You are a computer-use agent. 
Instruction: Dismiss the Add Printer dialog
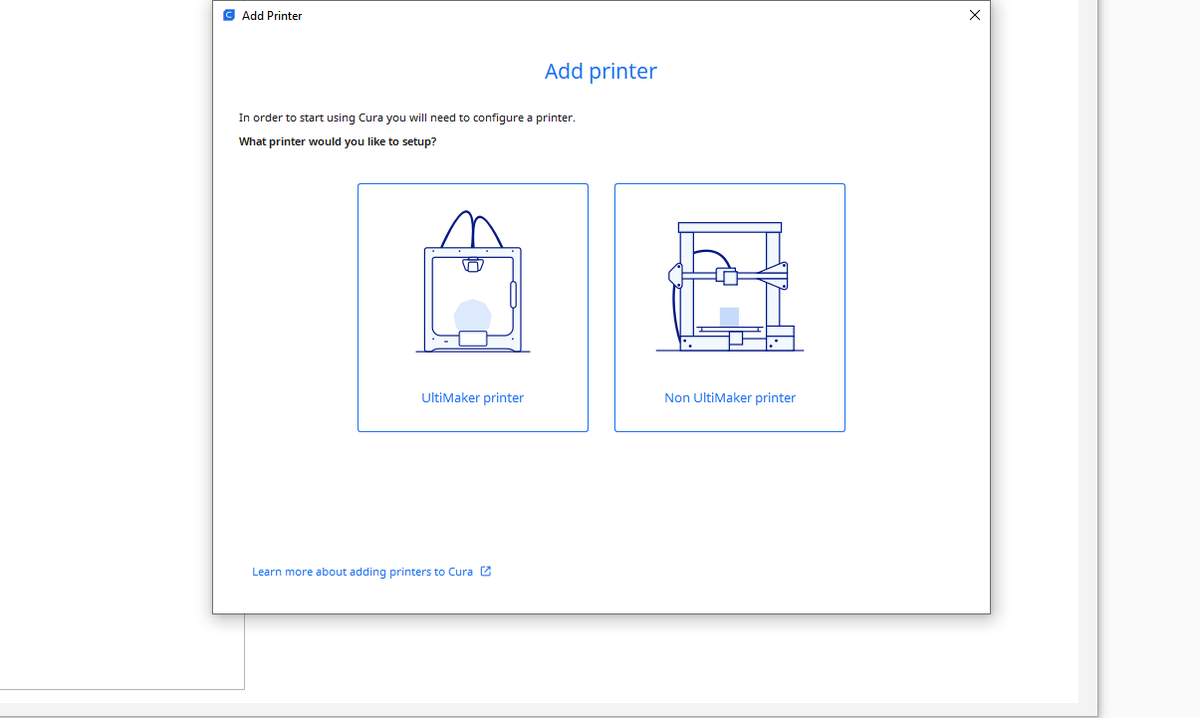[974, 15]
